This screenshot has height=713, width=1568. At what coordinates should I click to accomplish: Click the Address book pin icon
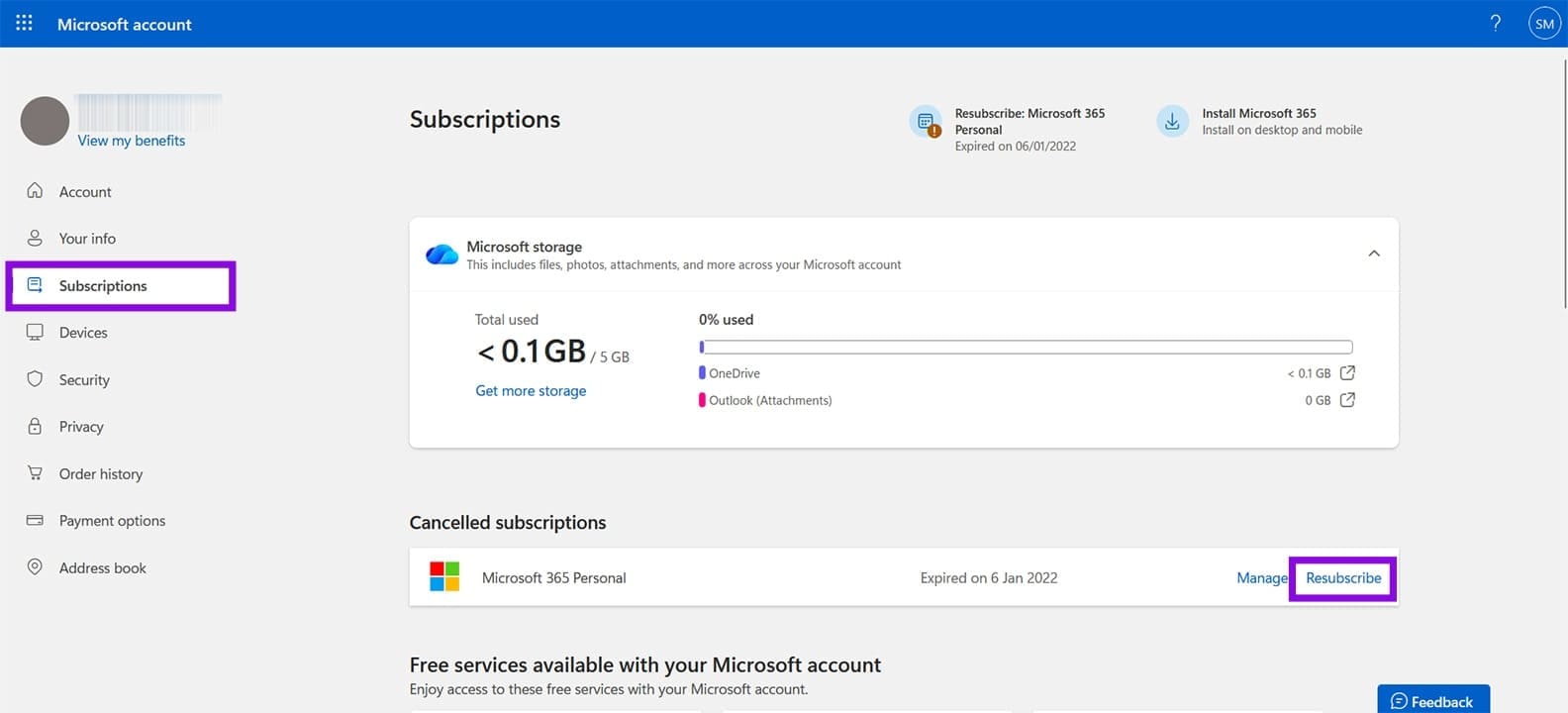point(35,566)
